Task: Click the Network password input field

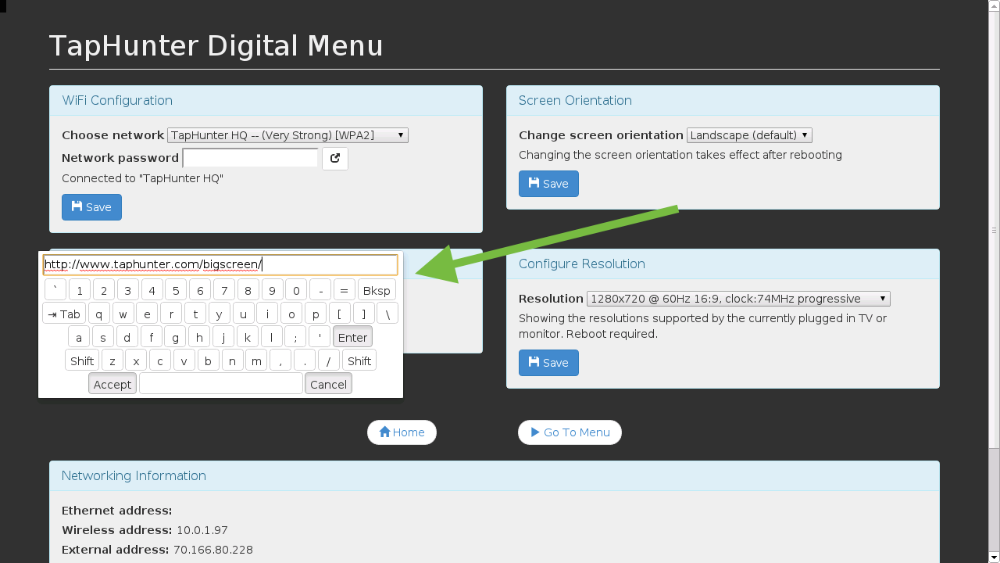Action: coord(250,157)
